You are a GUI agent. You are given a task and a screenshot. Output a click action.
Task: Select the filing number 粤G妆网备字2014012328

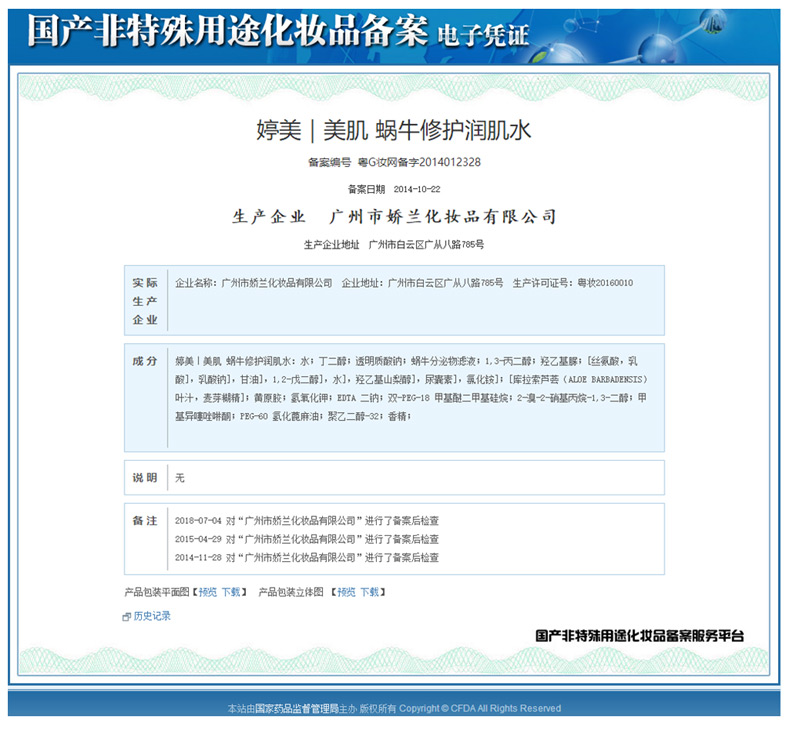(419, 162)
